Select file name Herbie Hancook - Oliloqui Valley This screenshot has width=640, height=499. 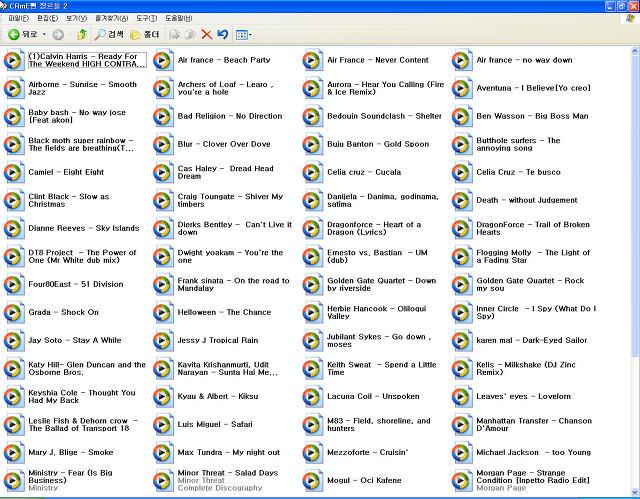tap(376, 313)
